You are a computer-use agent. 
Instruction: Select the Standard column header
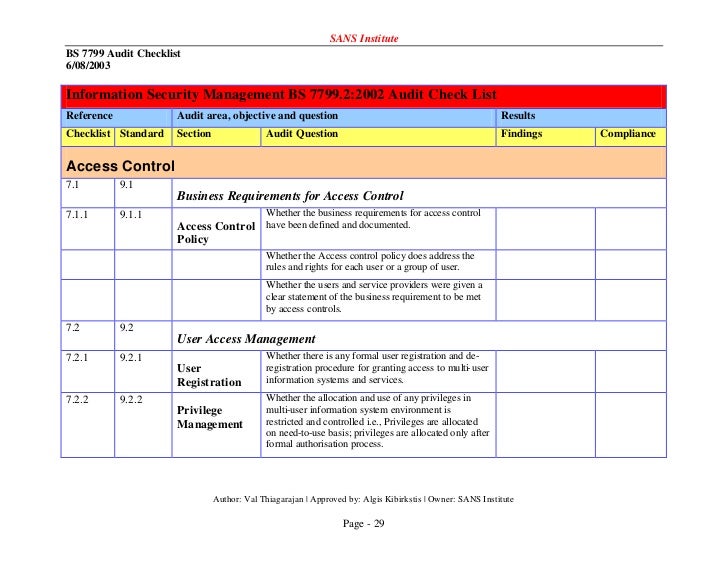143,137
